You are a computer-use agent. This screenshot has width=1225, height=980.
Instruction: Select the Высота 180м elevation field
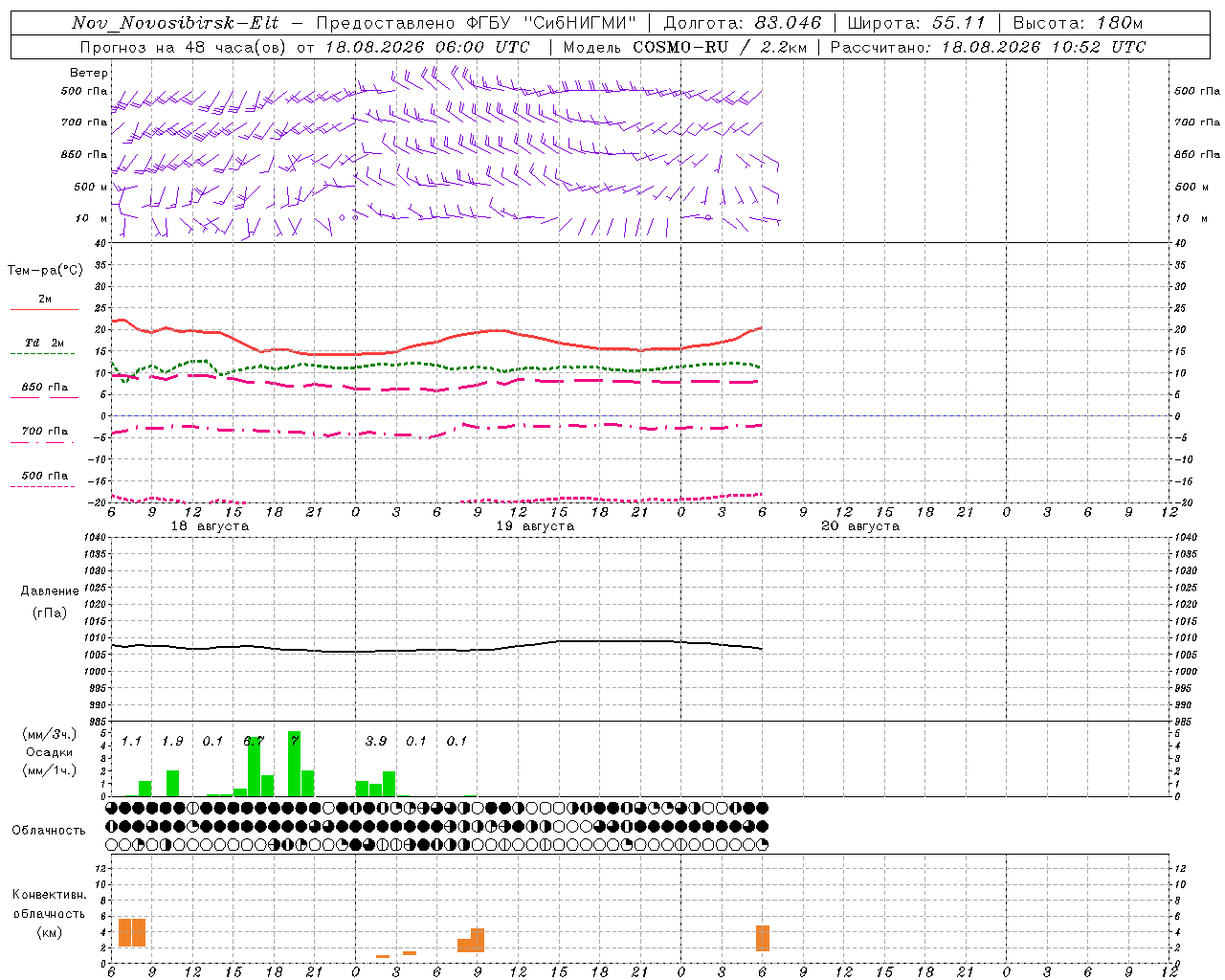tap(1078, 23)
